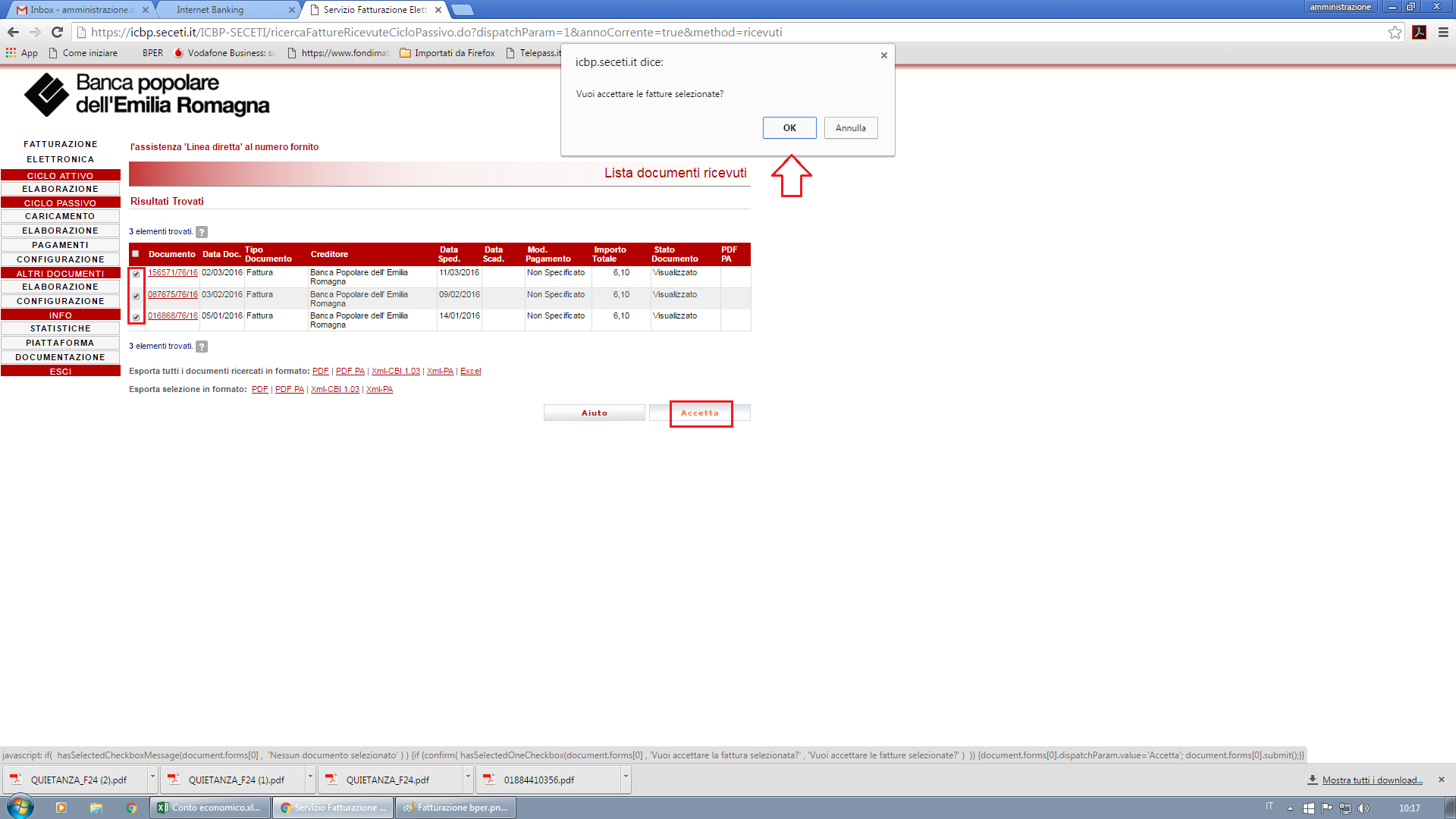Open the Apps grid icon in bookmarks
Viewport: 1456px width, 819px height.
pyautogui.click(x=11, y=53)
